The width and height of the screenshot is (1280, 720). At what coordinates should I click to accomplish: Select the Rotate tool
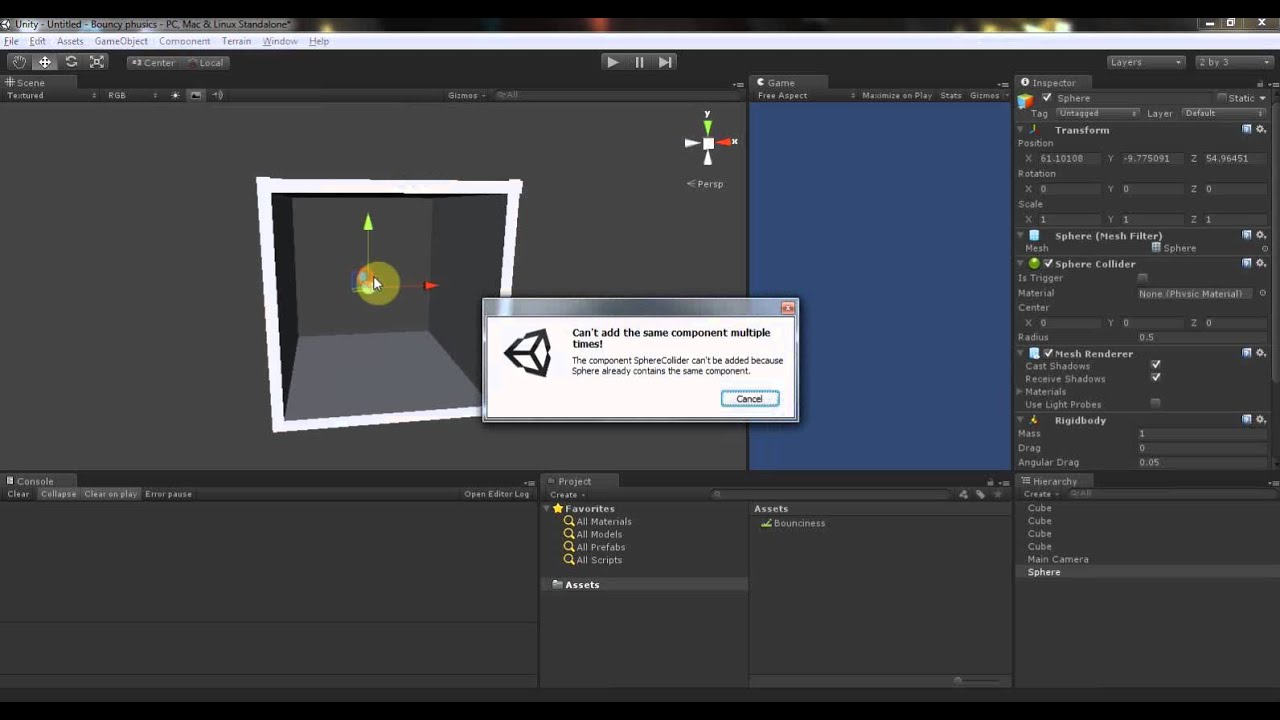(71, 62)
